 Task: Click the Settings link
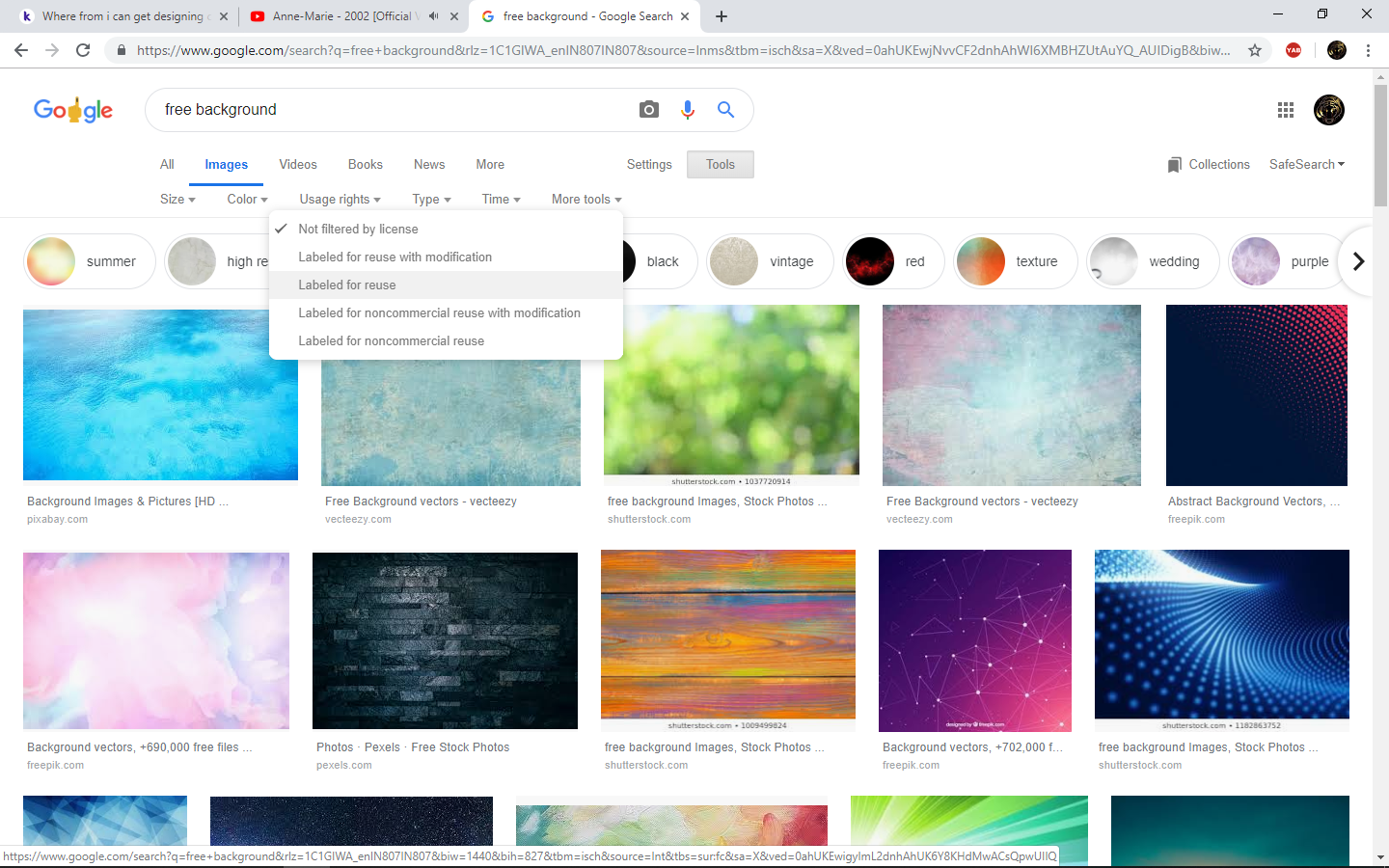[x=649, y=165]
